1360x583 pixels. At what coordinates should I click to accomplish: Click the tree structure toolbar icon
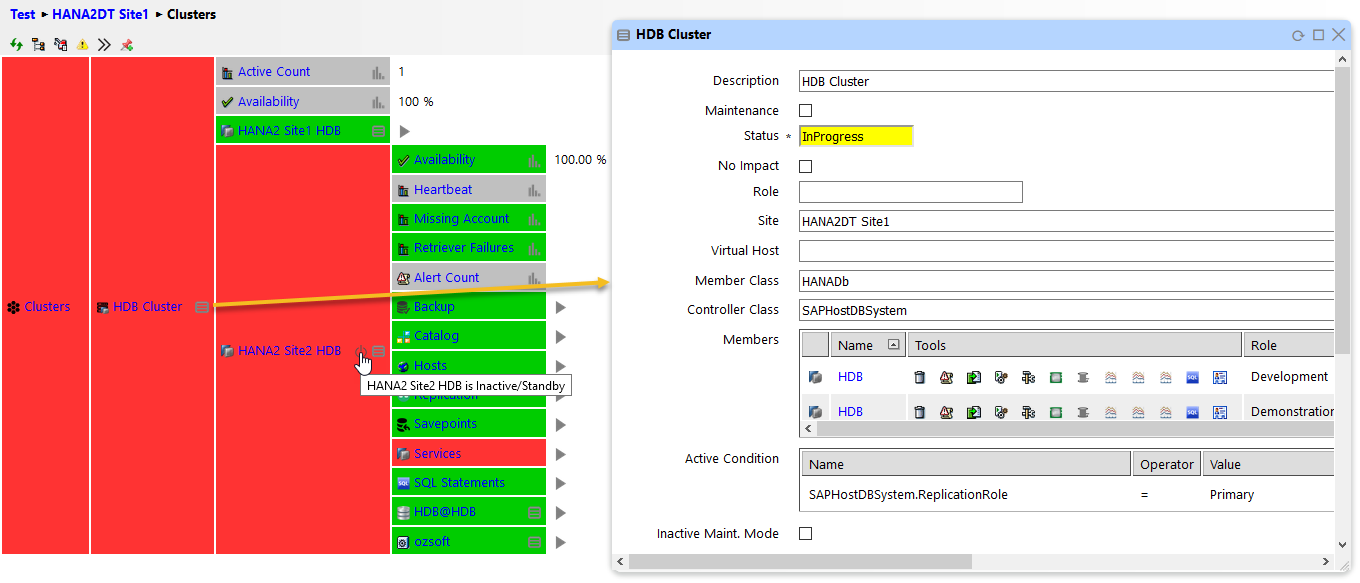38,45
